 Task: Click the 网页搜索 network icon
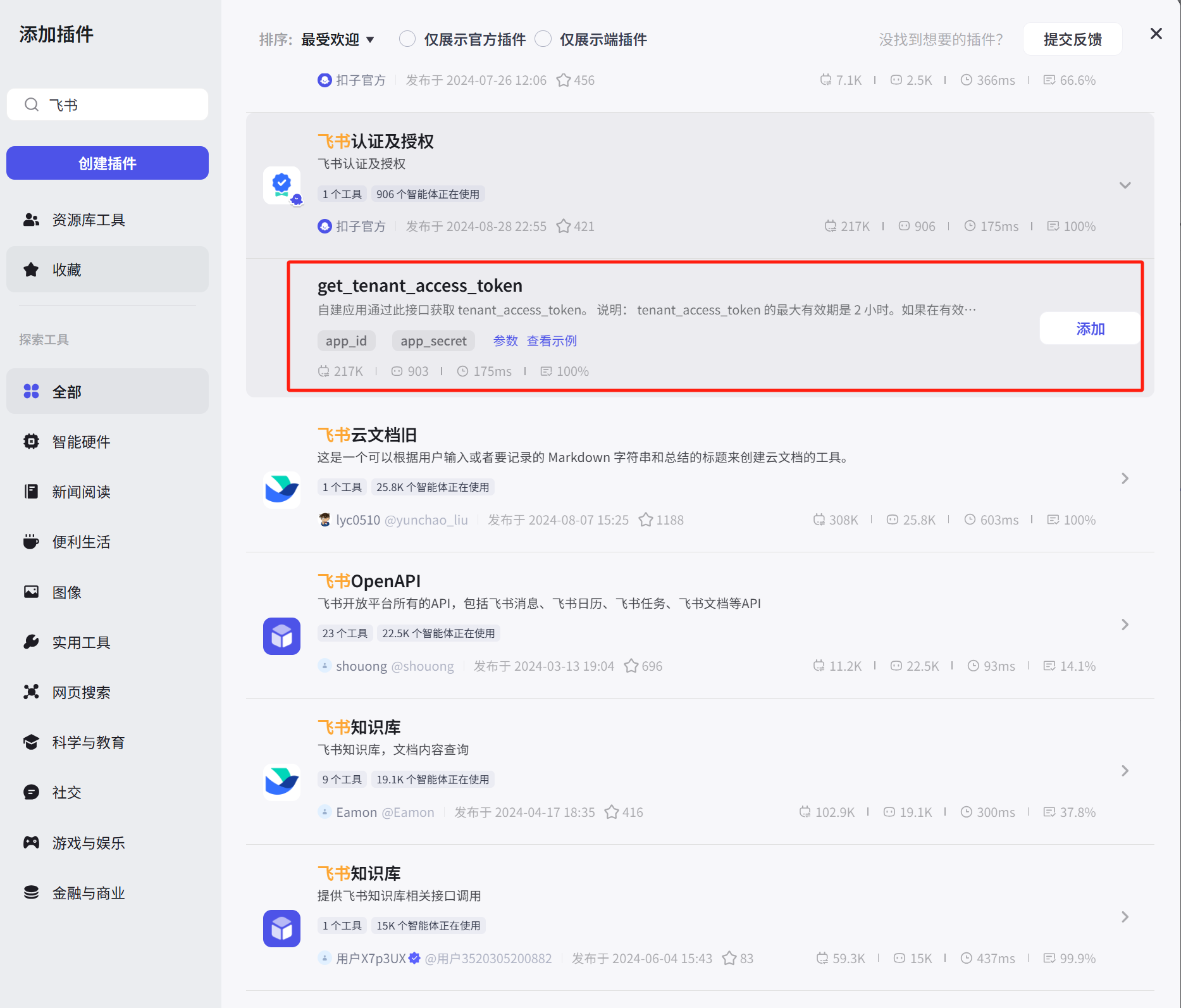click(x=31, y=692)
